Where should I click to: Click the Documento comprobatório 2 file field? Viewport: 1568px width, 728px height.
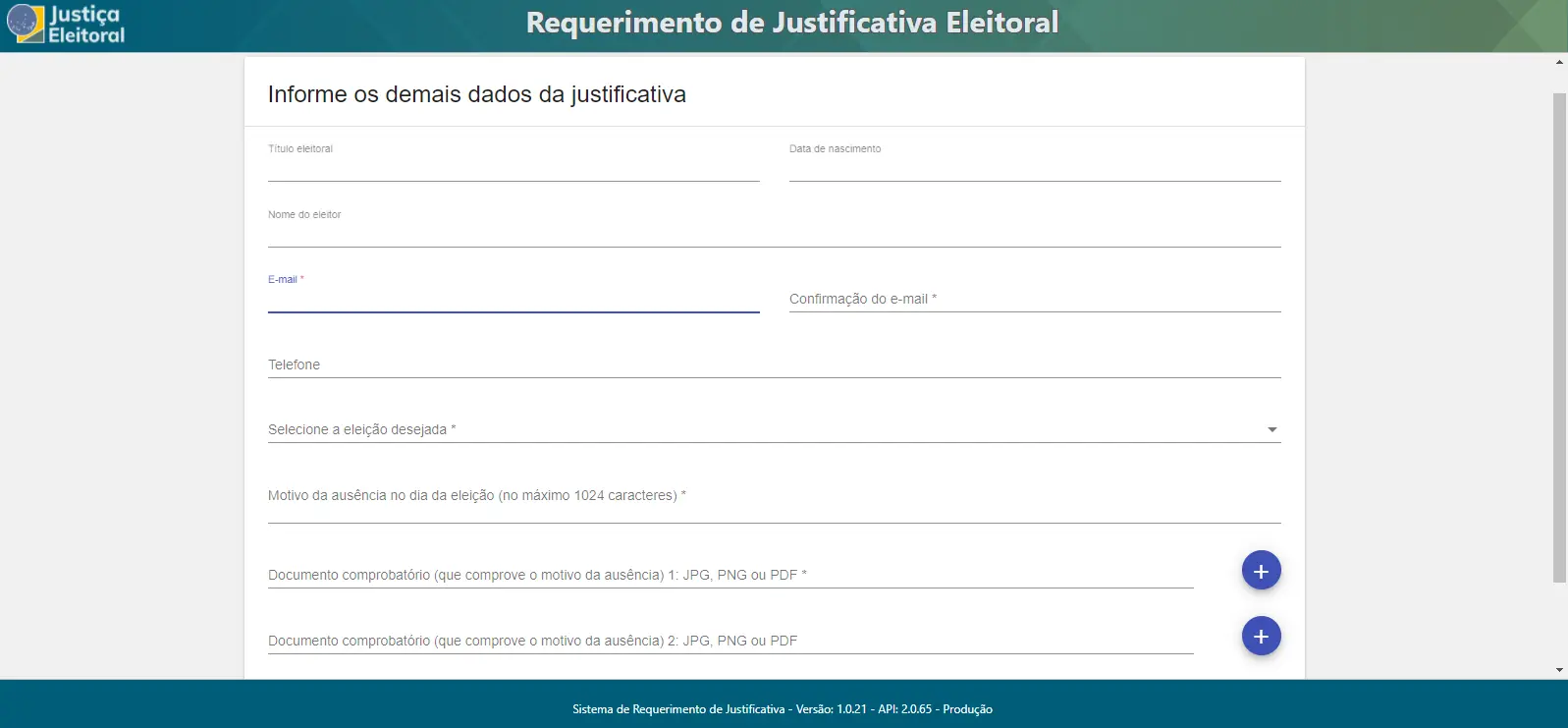(730, 641)
